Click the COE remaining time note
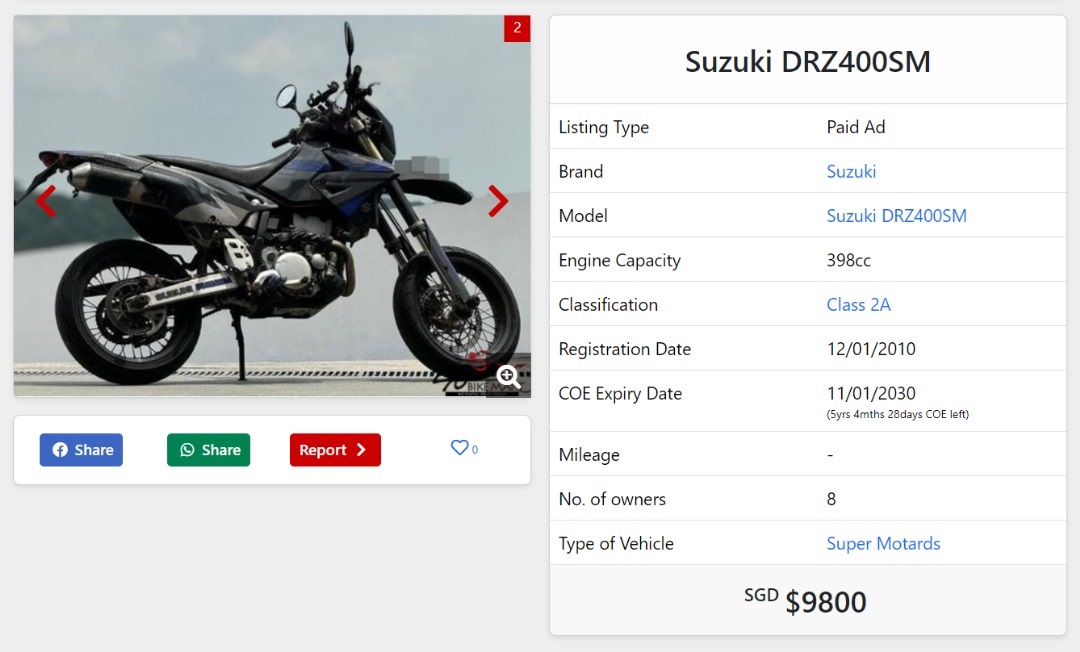 click(897, 414)
